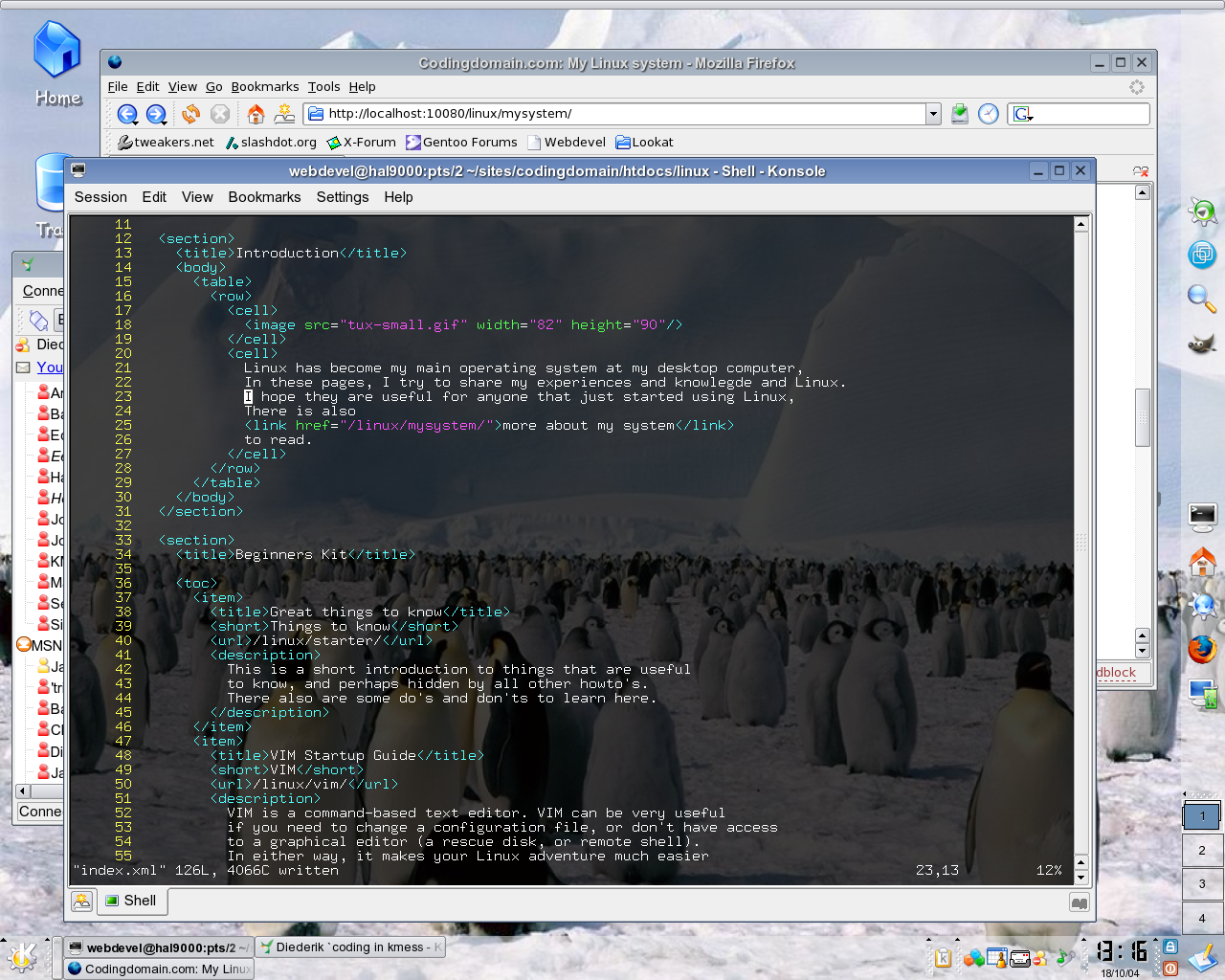
Task: Open the Home desktop icon
Action: 57,63
